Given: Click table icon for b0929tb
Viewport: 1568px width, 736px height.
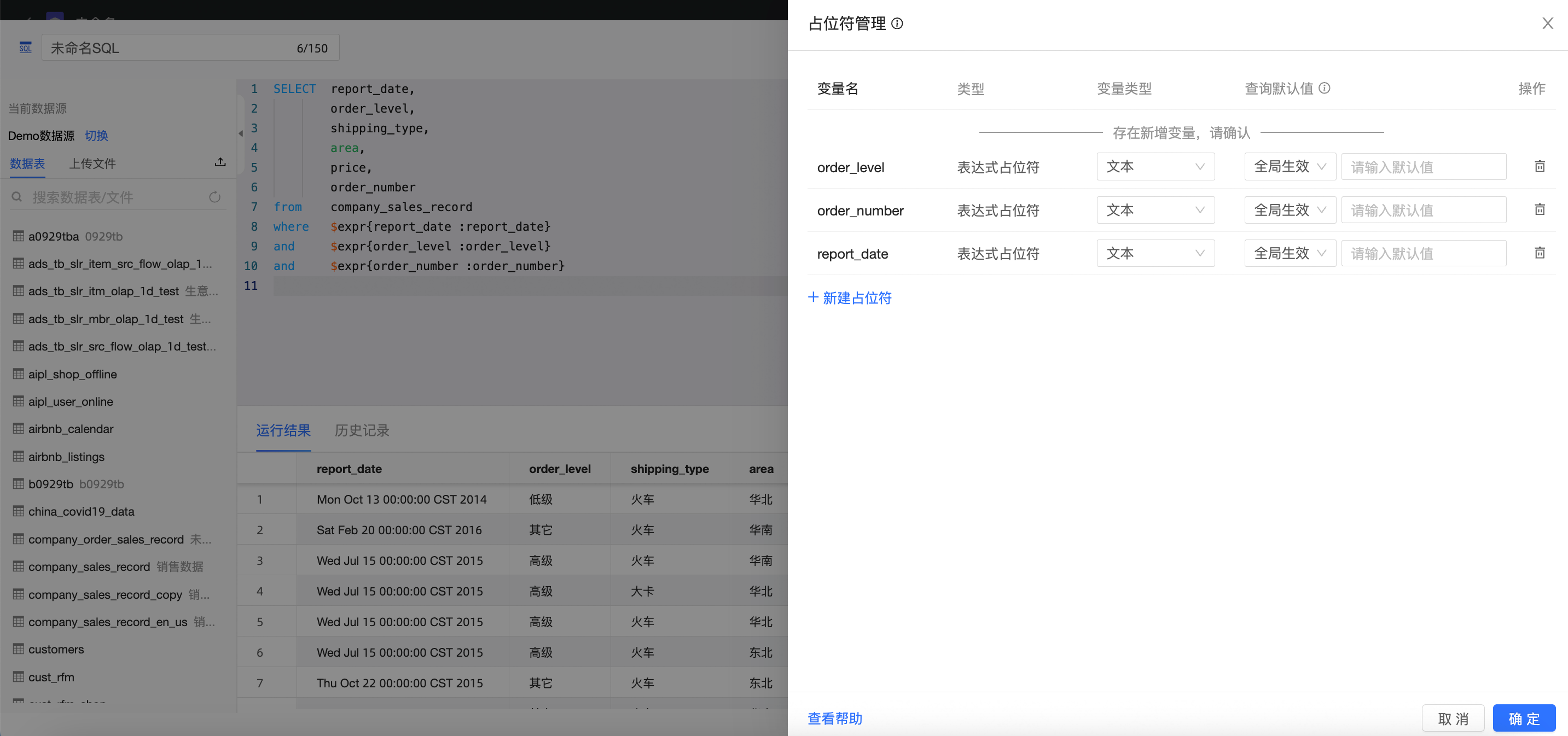Looking at the screenshot, I should pyautogui.click(x=19, y=484).
